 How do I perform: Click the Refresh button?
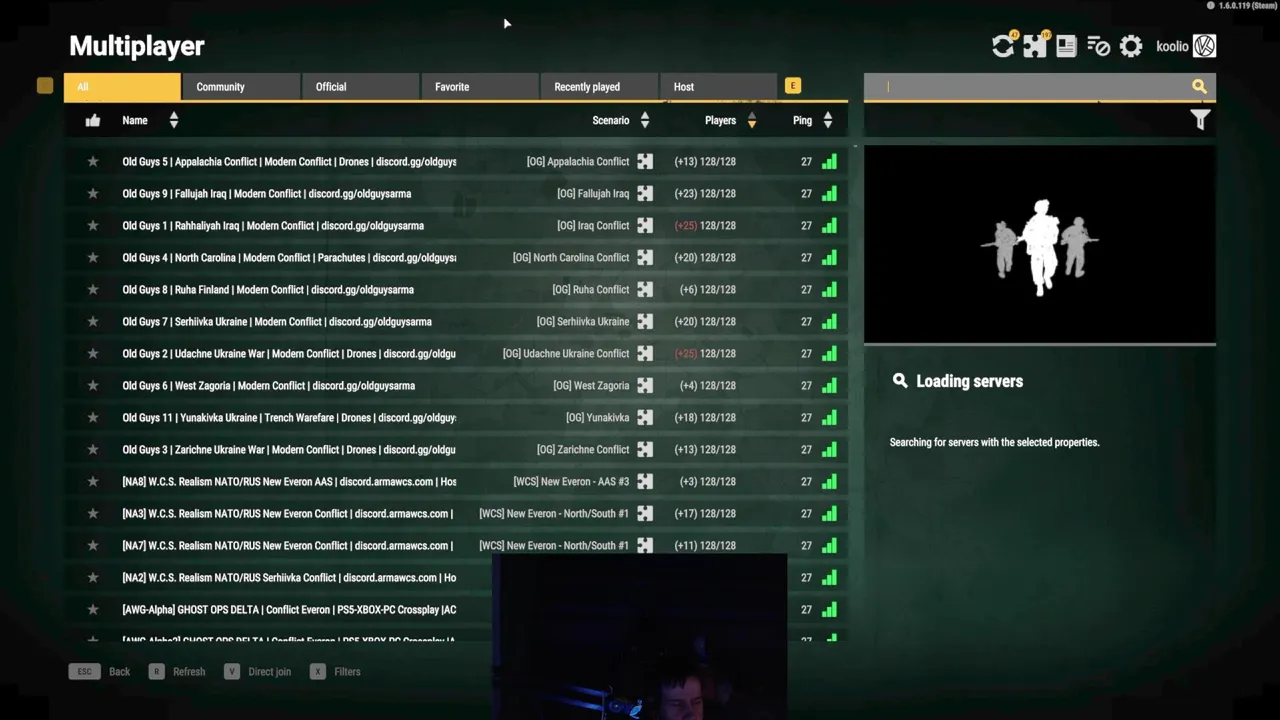177,671
